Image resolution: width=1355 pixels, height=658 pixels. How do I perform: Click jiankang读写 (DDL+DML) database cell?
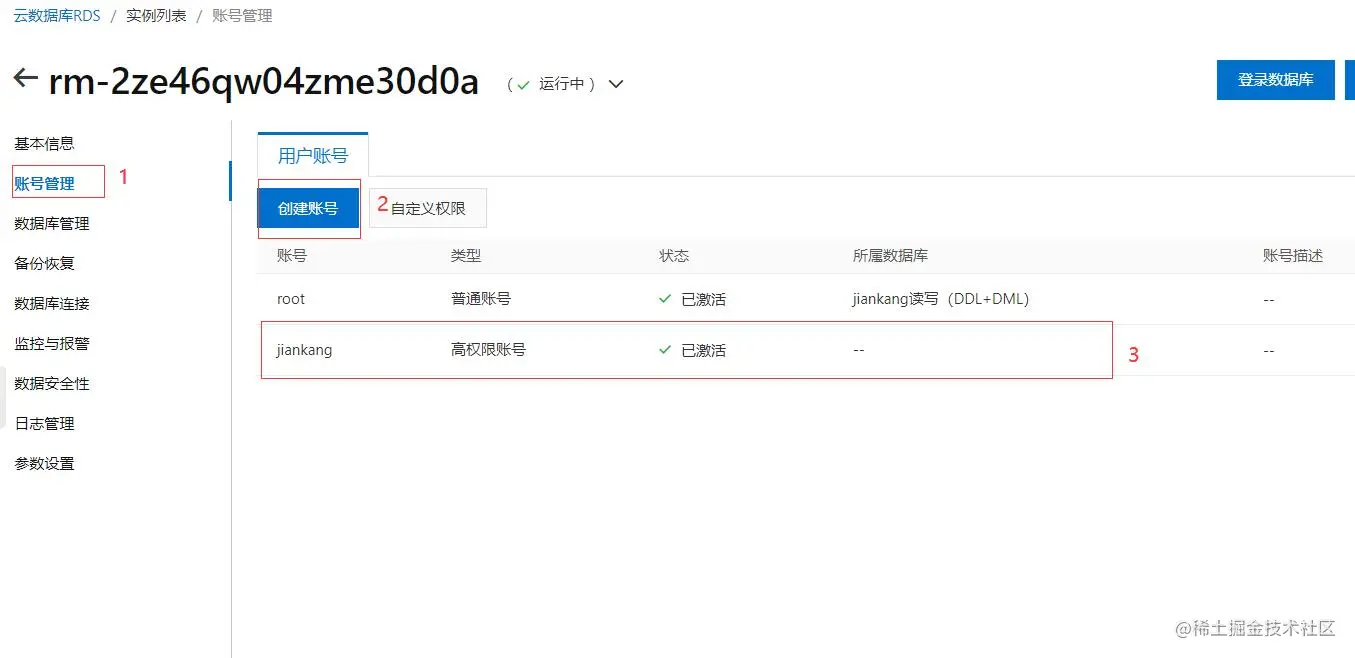point(941,299)
